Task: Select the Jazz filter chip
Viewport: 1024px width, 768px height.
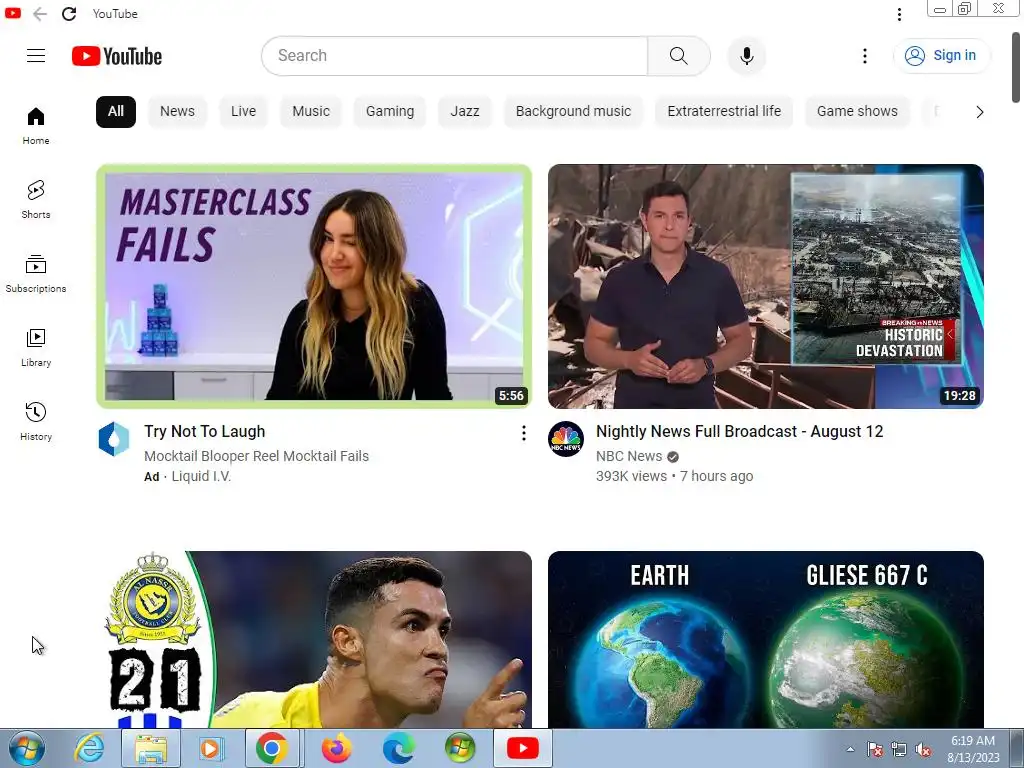Action: [465, 112]
